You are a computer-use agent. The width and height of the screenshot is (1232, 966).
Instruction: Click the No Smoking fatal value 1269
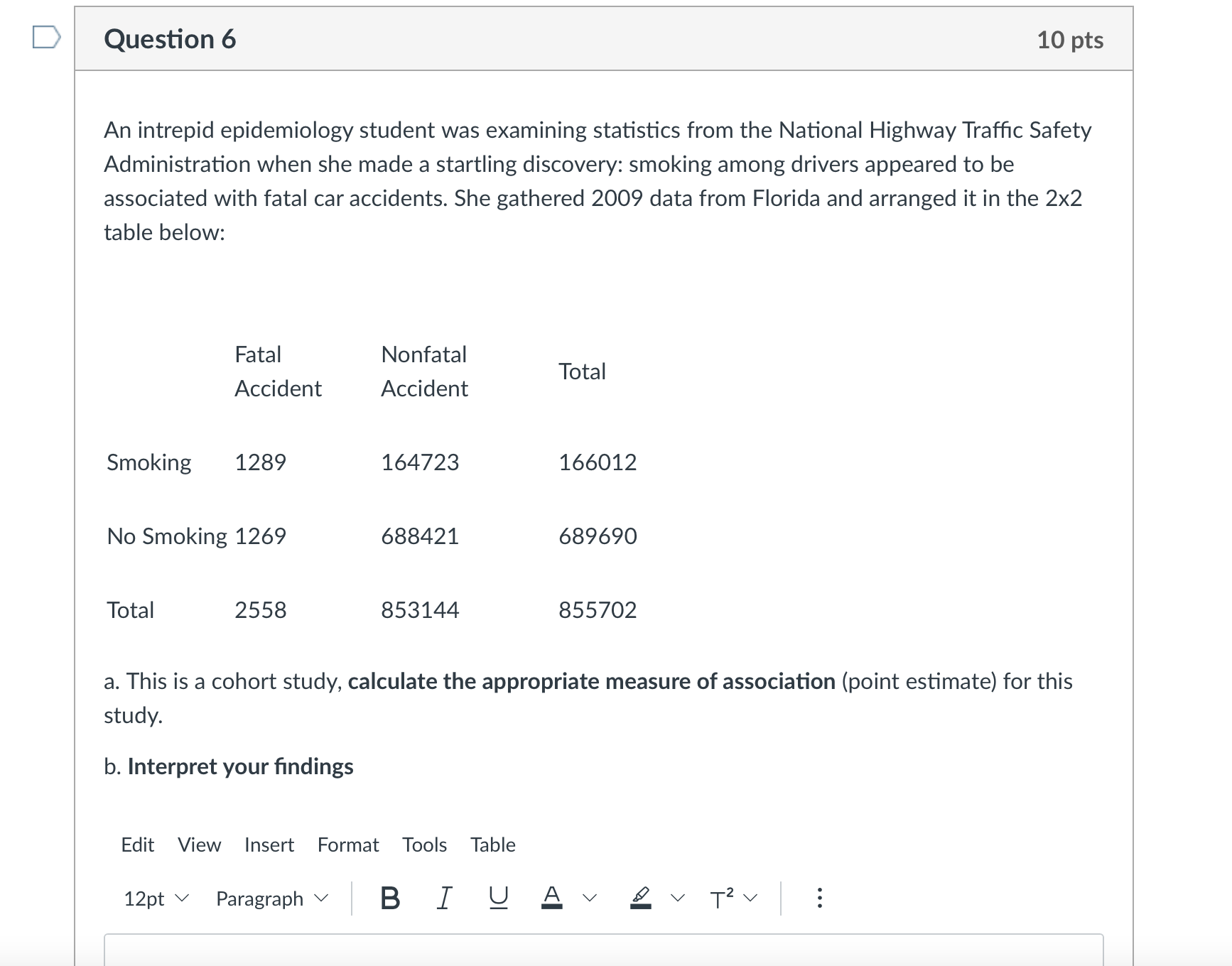260,536
